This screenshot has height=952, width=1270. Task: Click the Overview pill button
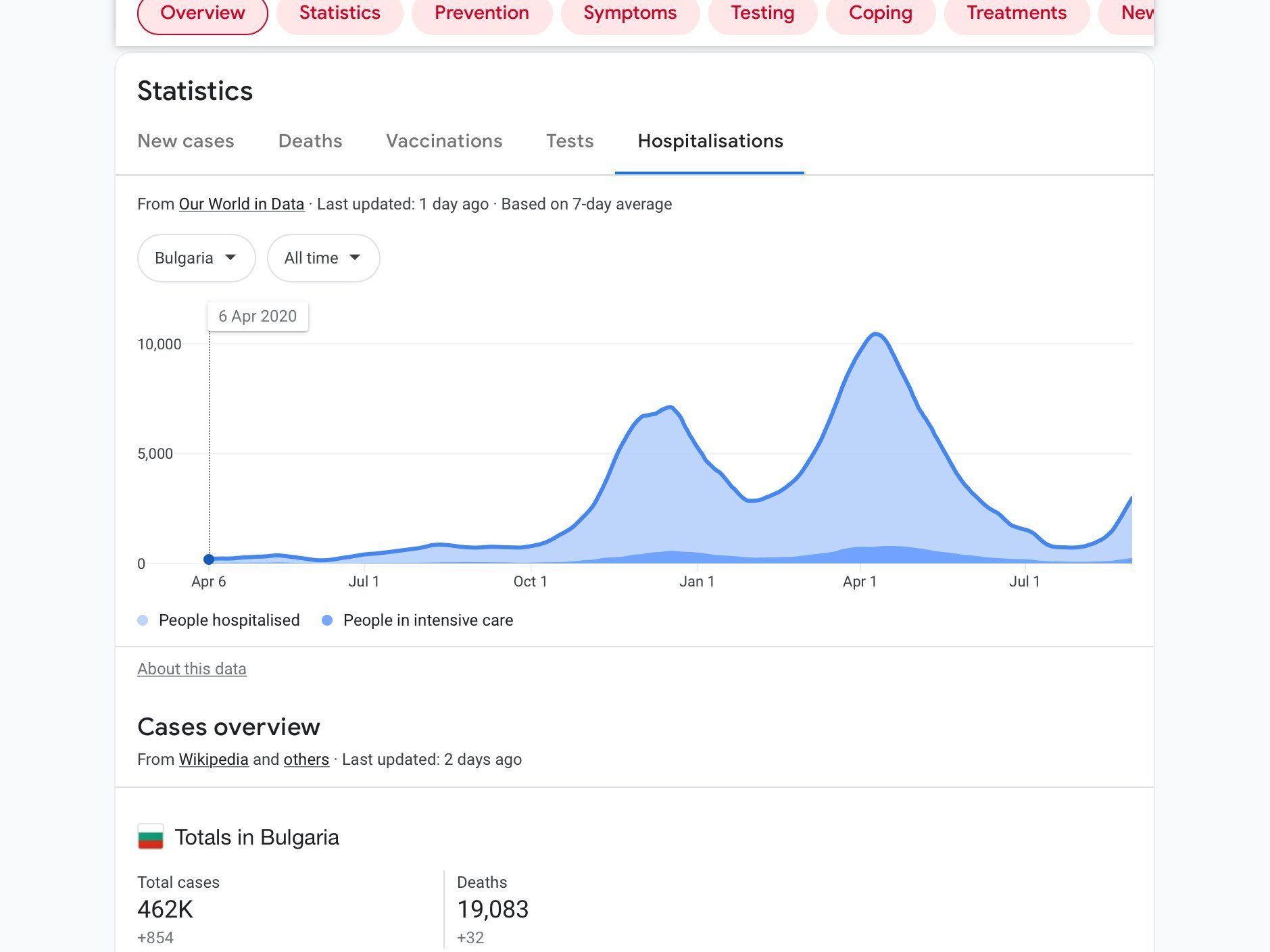coord(203,14)
